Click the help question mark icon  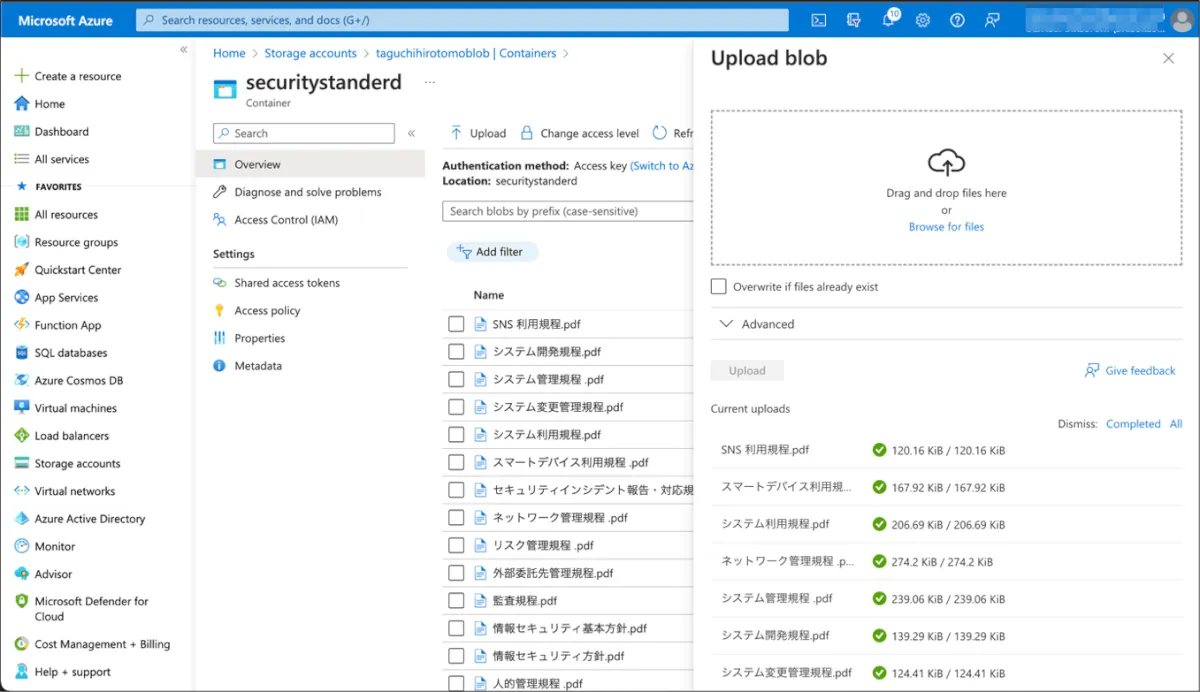[x=957, y=20]
